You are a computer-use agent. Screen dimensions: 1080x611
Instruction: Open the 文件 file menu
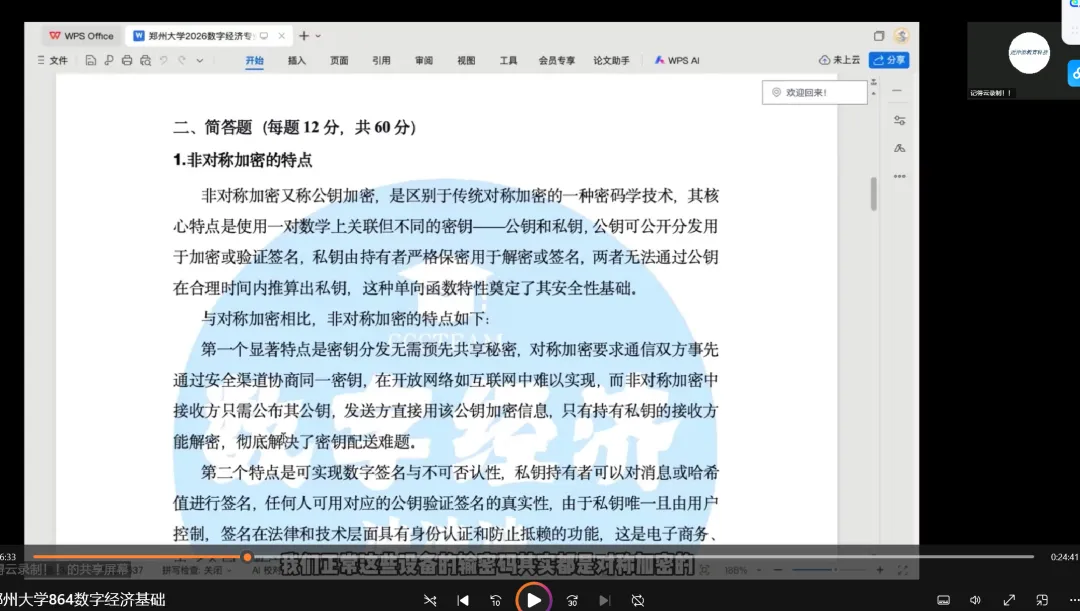(x=52, y=61)
